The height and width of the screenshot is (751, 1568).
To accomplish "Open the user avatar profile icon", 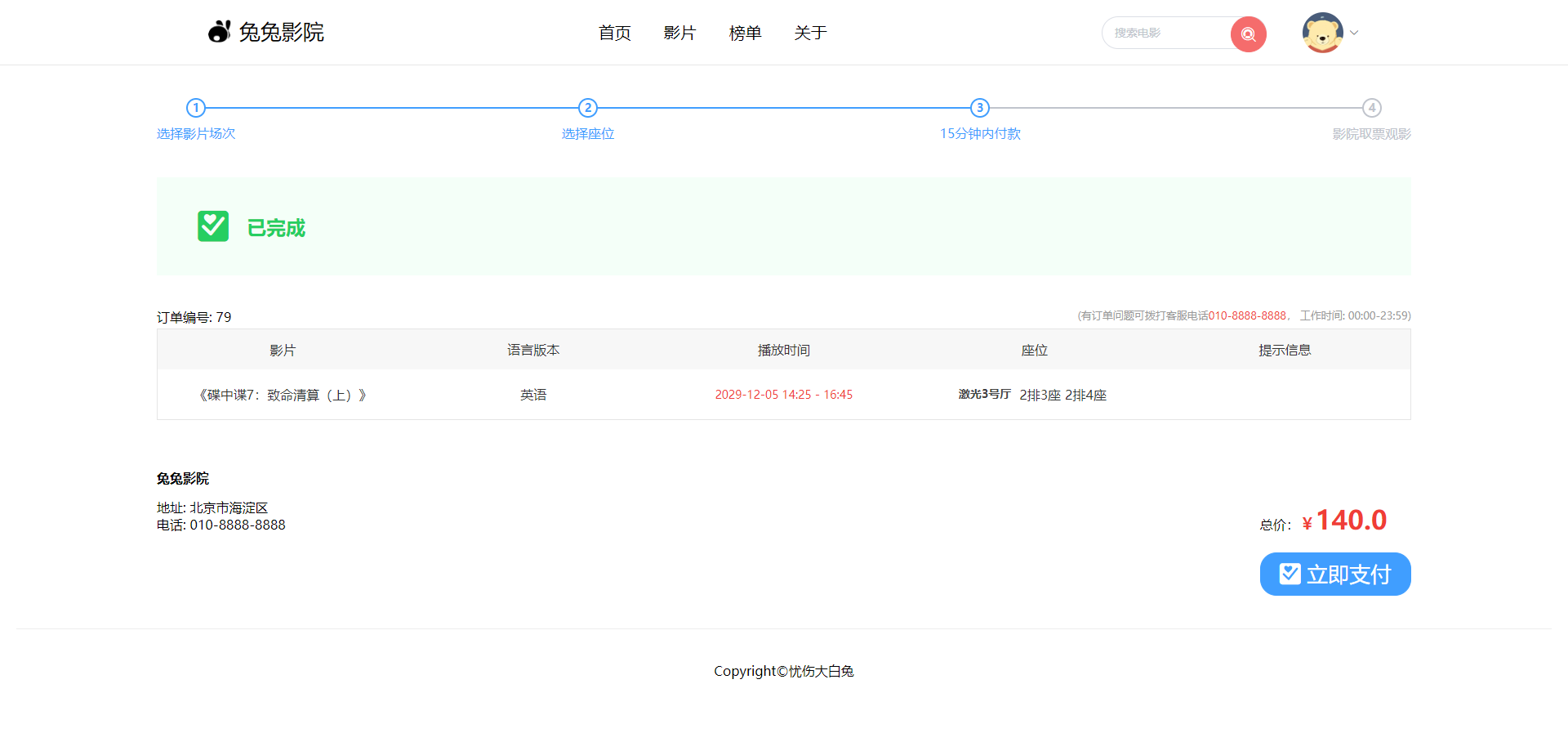I will click(x=1322, y=33).
